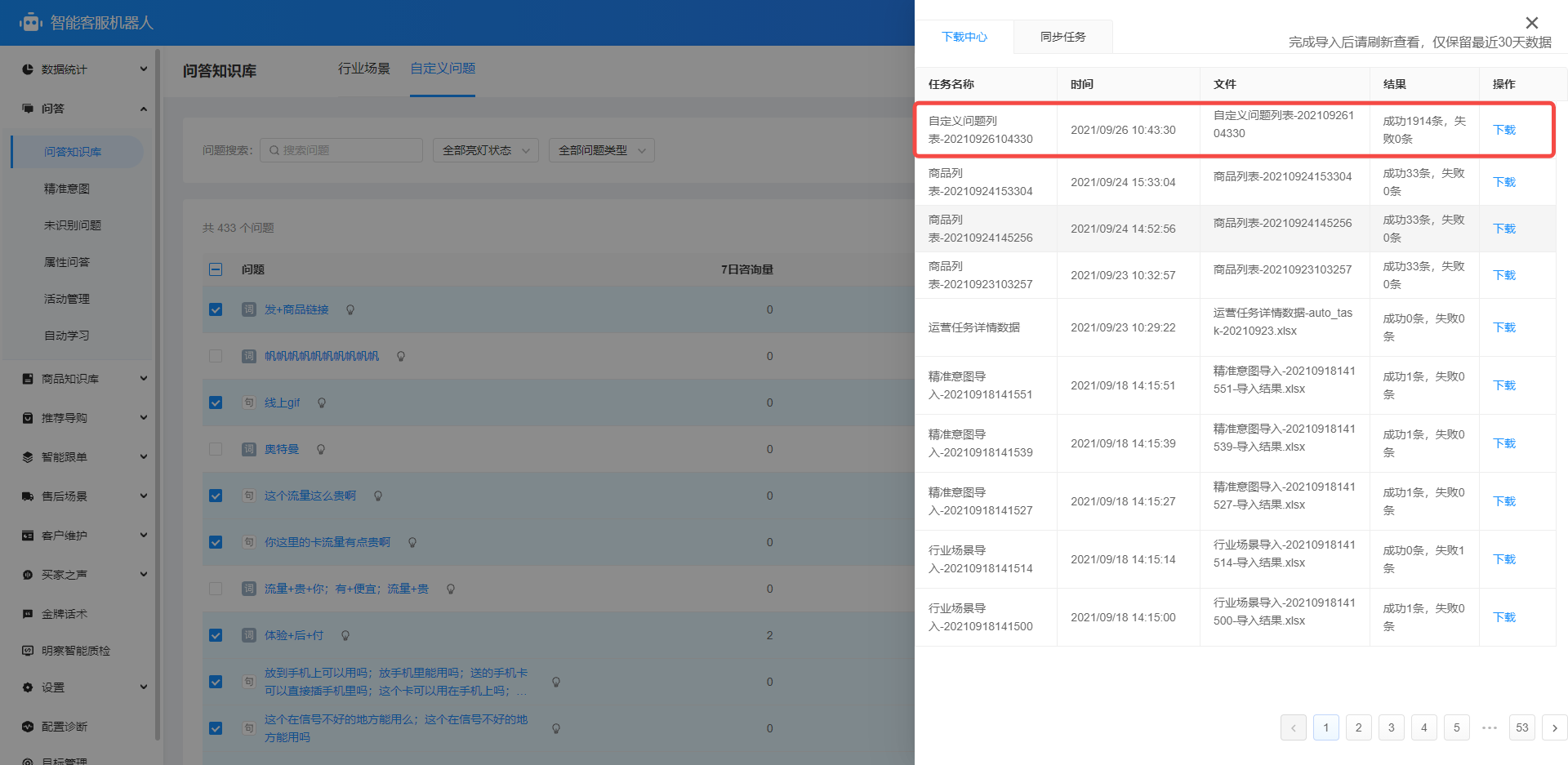
Task: Open the 全部问题类型 dropdown
Action: pyautogui.click(x=602, y=150)
